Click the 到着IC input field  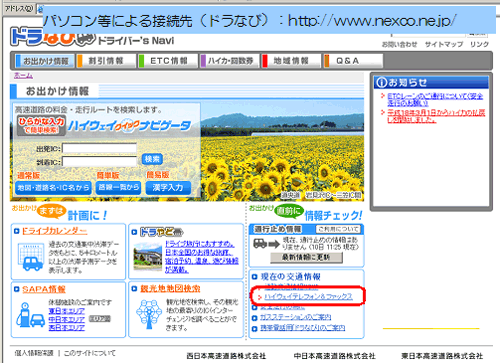(99, 162)
